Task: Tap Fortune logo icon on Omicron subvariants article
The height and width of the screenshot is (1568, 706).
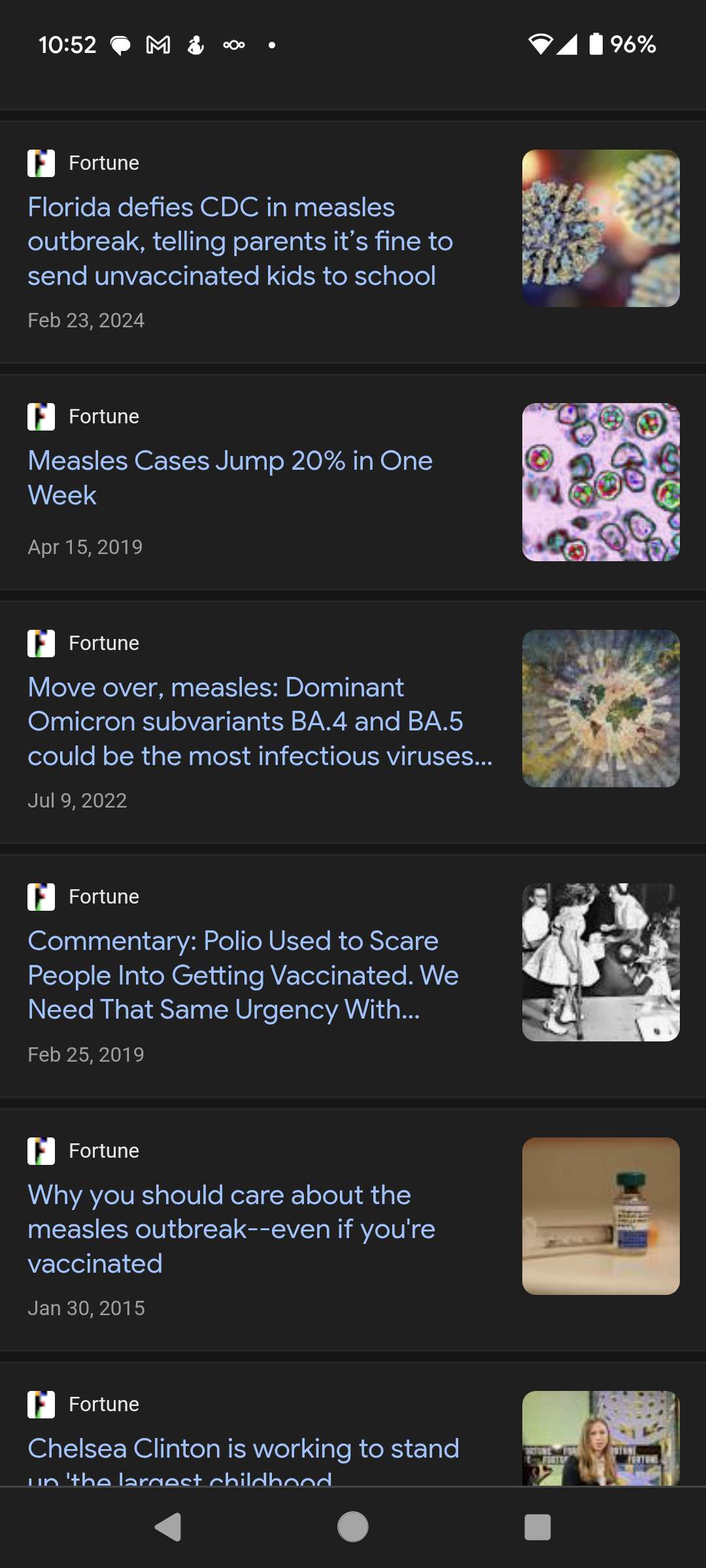Action: pyautogui.click(x=41, y=644)
